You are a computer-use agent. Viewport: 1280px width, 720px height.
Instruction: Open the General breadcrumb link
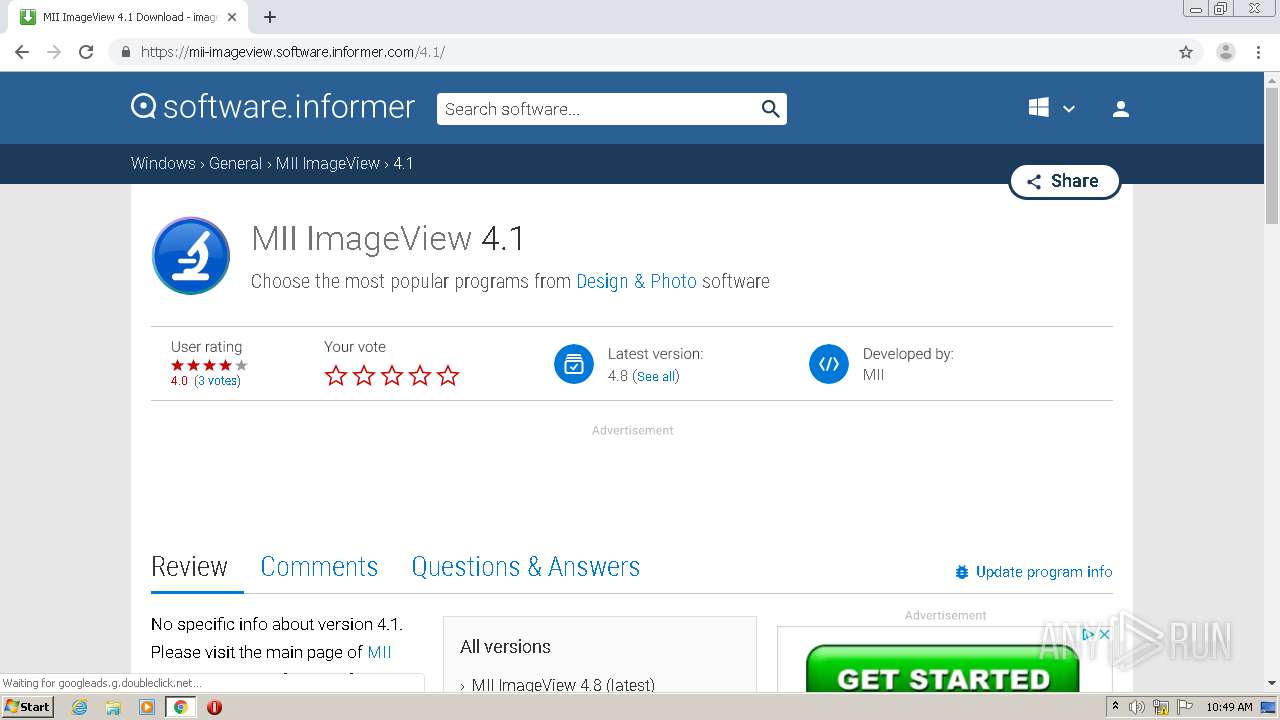click(235, 163)
